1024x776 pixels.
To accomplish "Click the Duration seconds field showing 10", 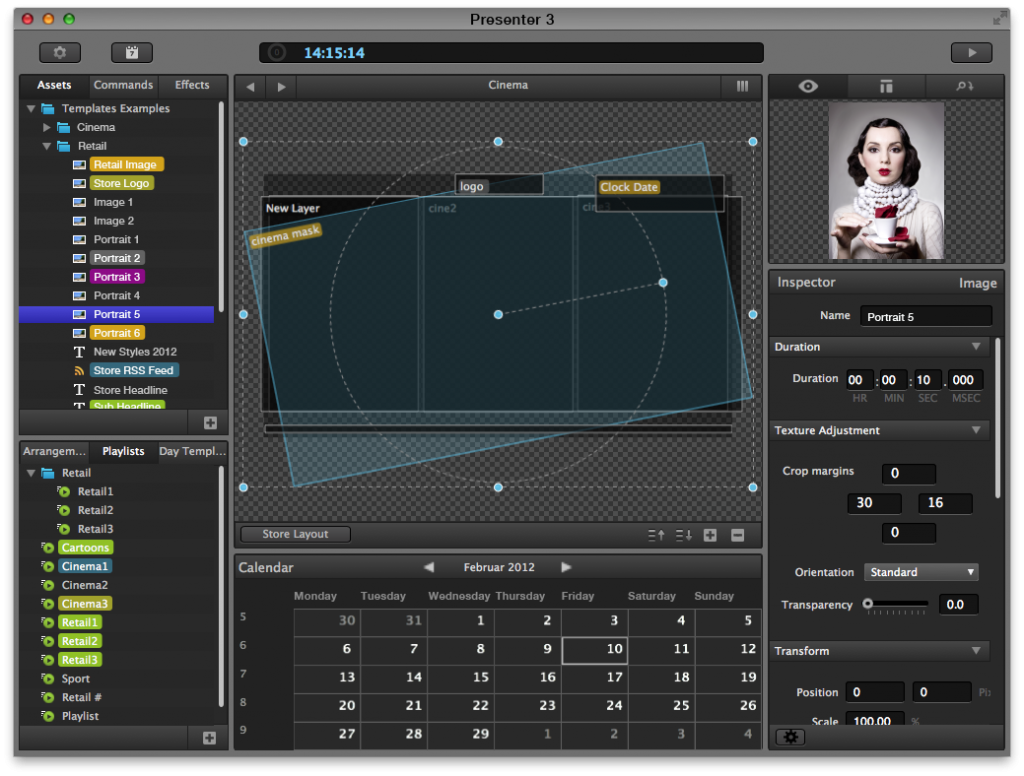I will point(927,380).
